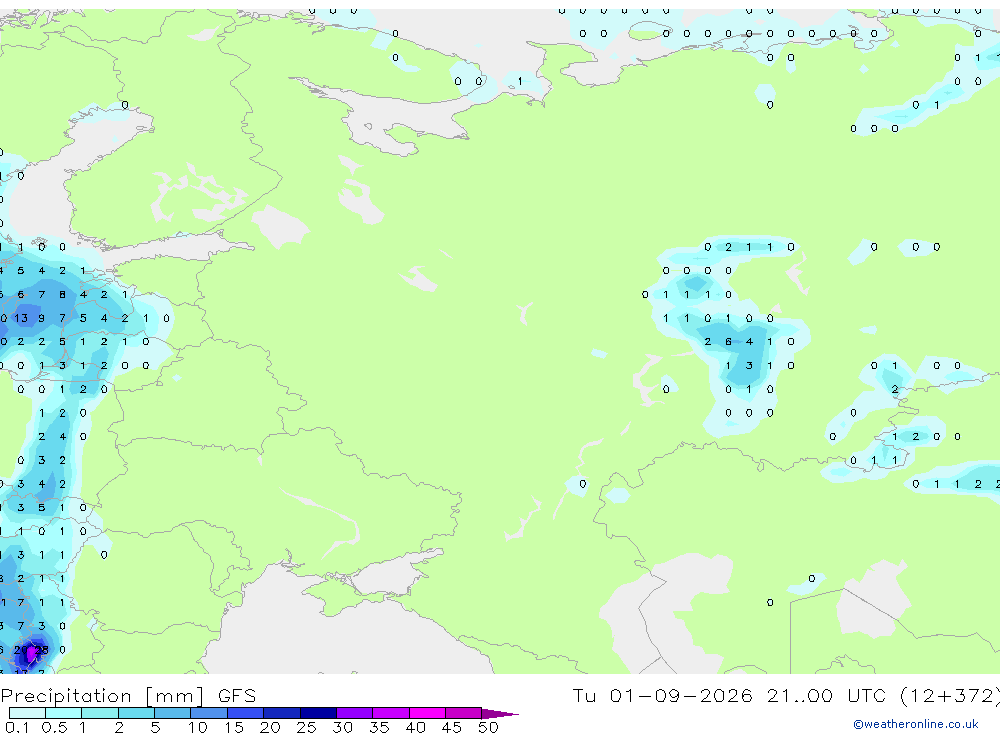This screenshot has height=733, width=1000.
Task: Select the 1–2 mm legend color swatch
Action: pos(99,713)
